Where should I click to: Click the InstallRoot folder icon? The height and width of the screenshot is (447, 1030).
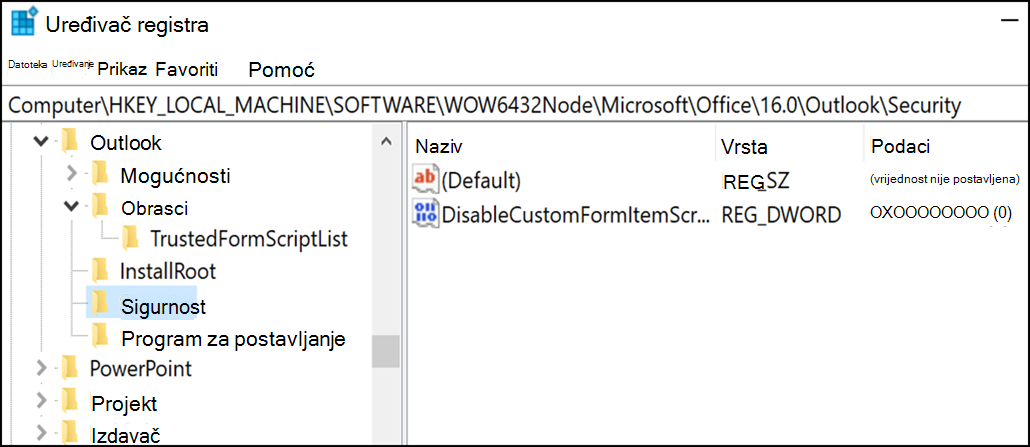(x=99, y=270)
